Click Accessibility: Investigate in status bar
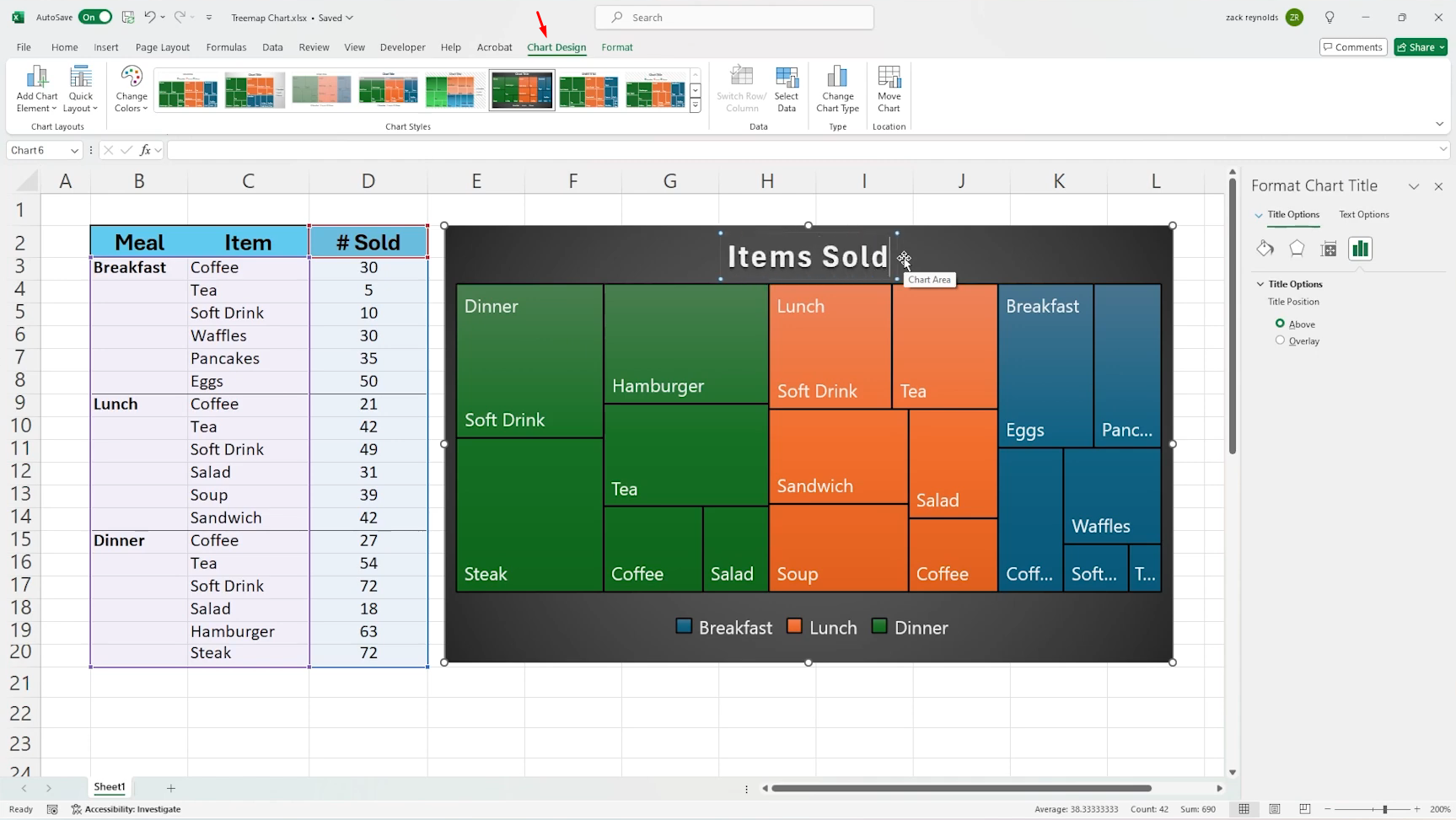Viewport: 1456px width, 820px height. (x=126, y=809)
